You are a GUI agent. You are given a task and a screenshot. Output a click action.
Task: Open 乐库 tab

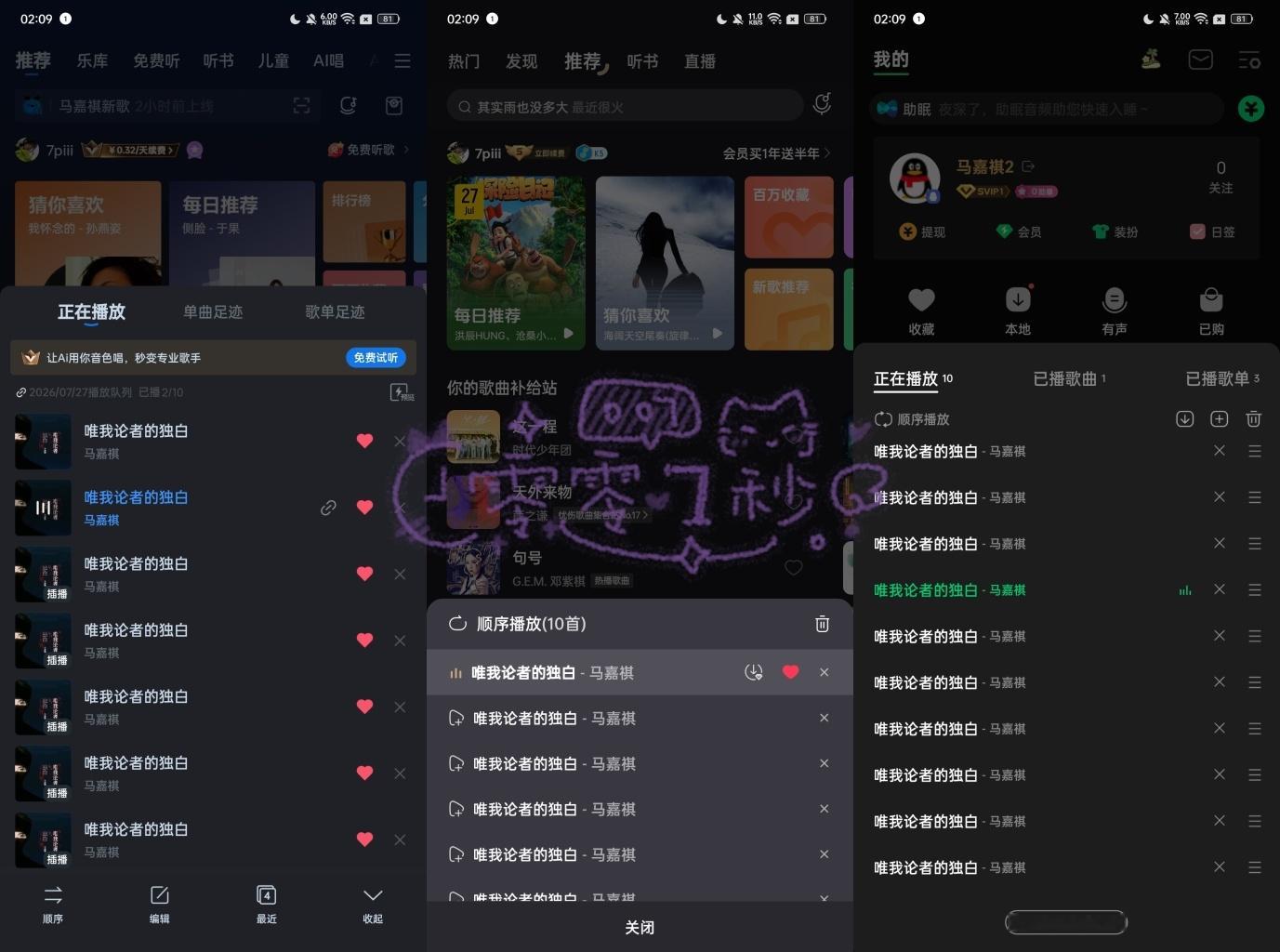coord(92,60)
